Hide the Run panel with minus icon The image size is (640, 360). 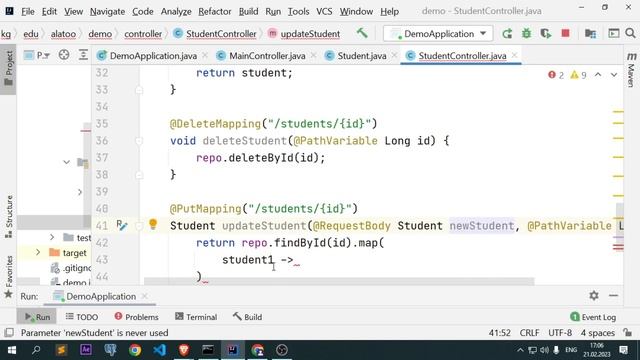(613, 296)
